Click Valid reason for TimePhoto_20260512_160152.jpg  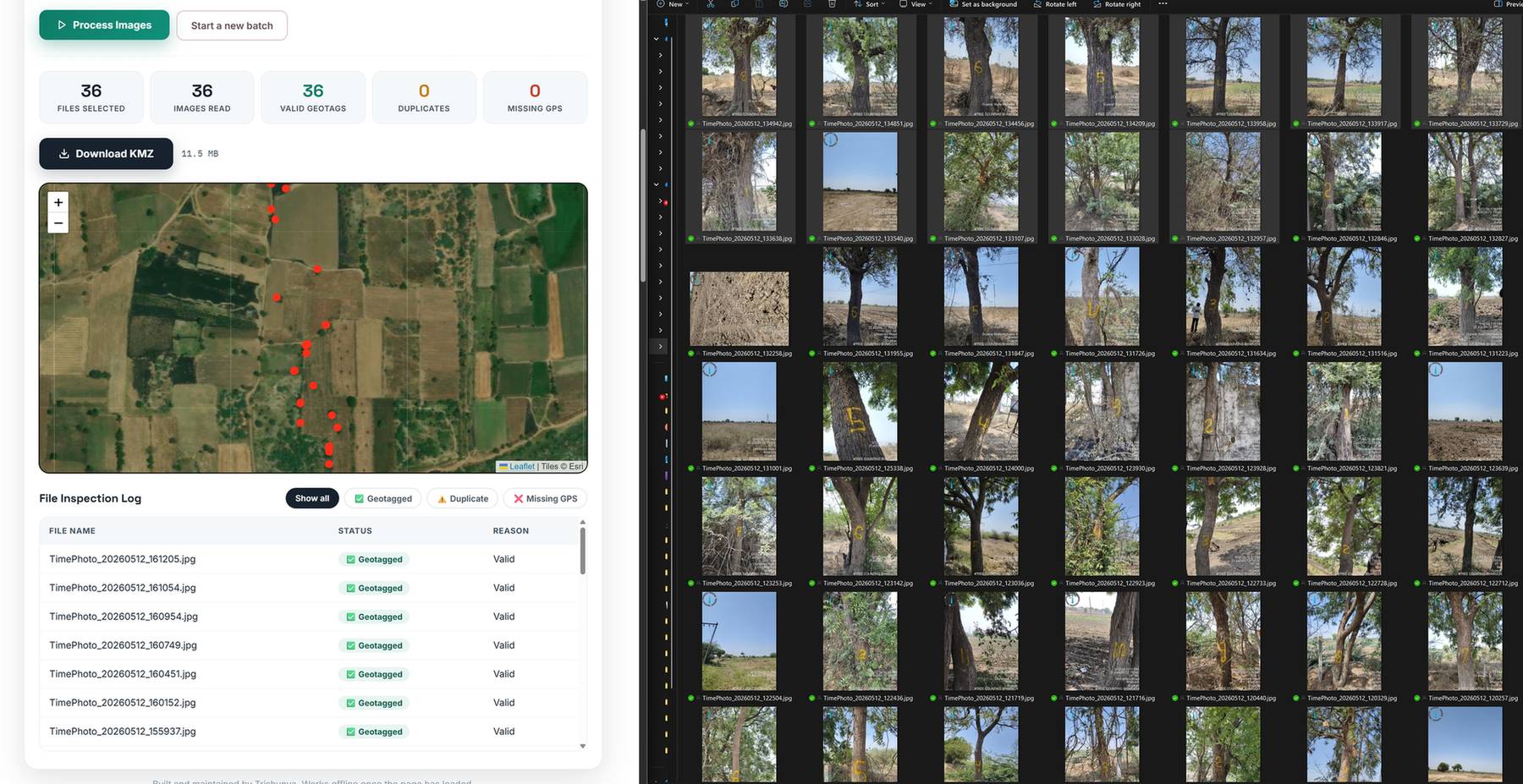click(x=504, y=703)
